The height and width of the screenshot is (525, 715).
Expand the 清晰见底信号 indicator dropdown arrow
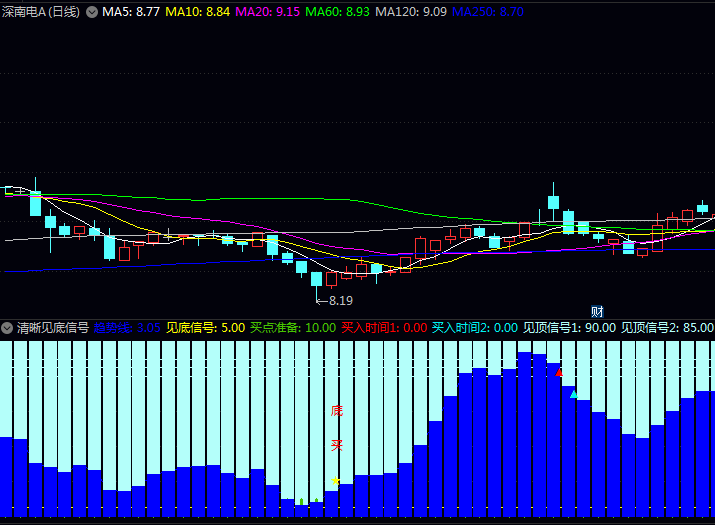pyautogui.click(x=7, y=327)
